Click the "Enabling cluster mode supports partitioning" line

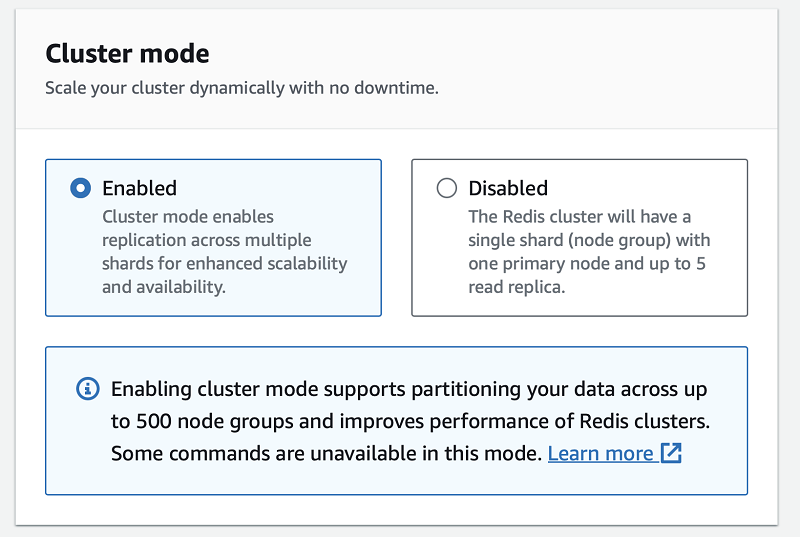coord(409,389)
